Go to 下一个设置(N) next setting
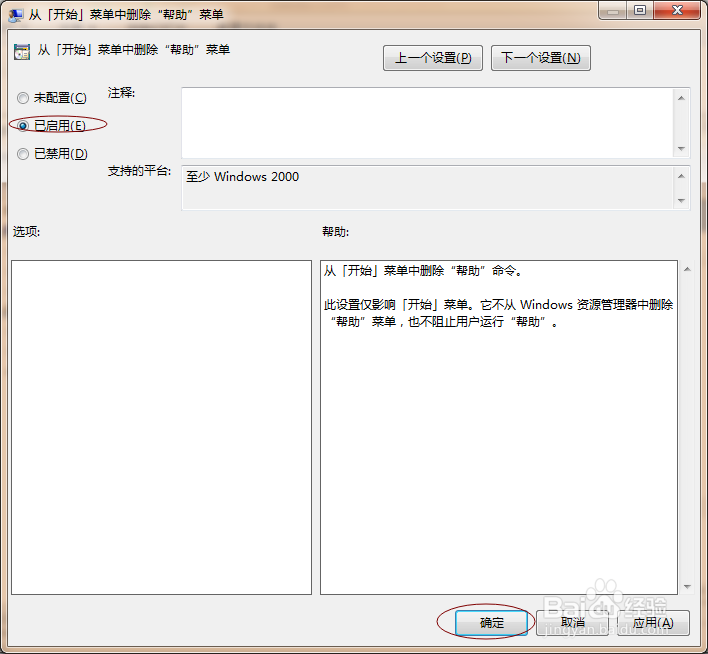This screenshot has width=708, height=654. pyautogui.click(x=540, y=58)
